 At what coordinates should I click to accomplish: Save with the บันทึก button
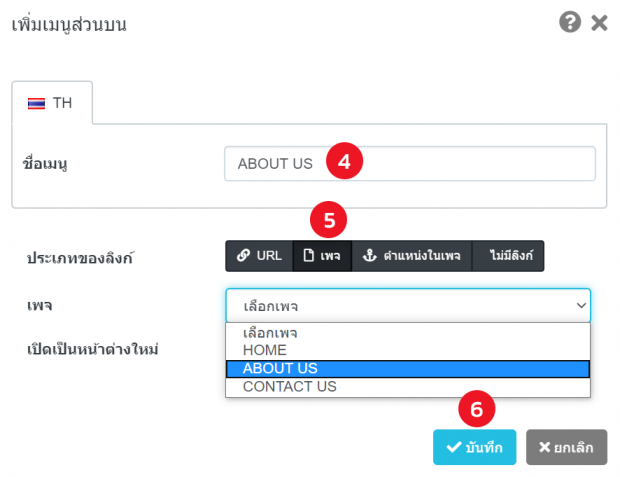[x=474, y=448]
